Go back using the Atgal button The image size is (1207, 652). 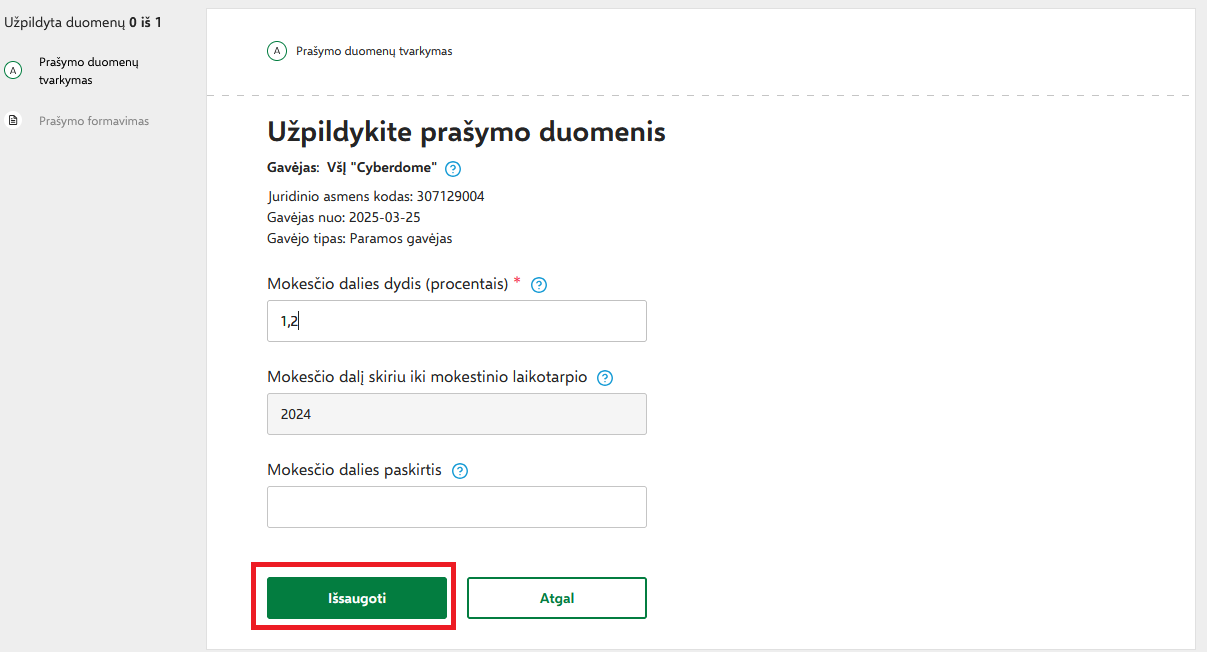[556, 598]
